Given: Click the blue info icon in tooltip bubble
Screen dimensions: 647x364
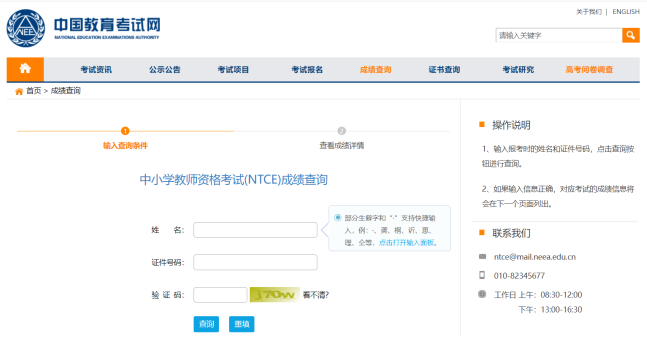Looking at the screenshot, I should click(x=338, y=217).
